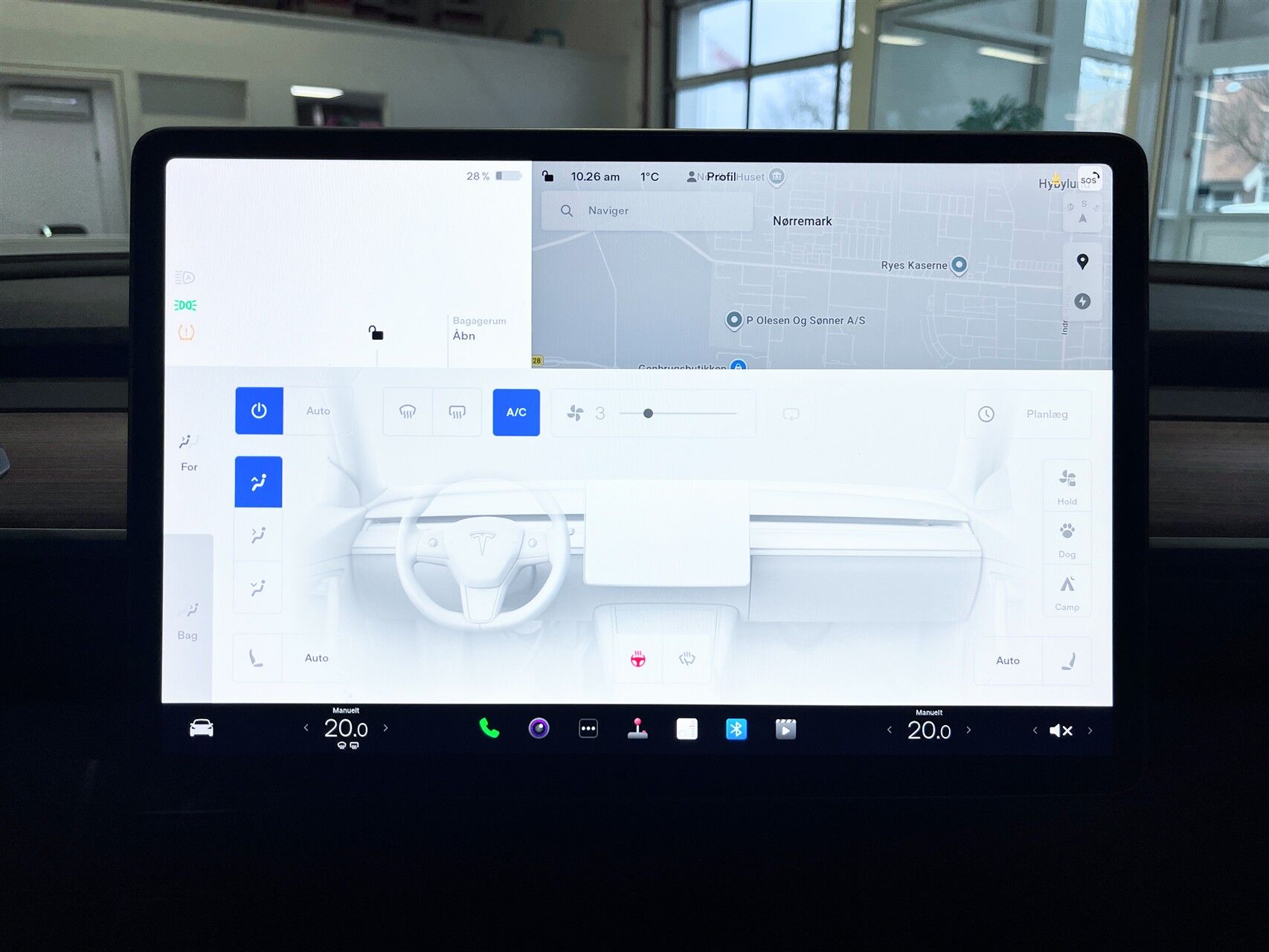Open the arcade joystick app
This screenshot has height=952, width=1269.
pyautogui.click(x=637, y=729)
